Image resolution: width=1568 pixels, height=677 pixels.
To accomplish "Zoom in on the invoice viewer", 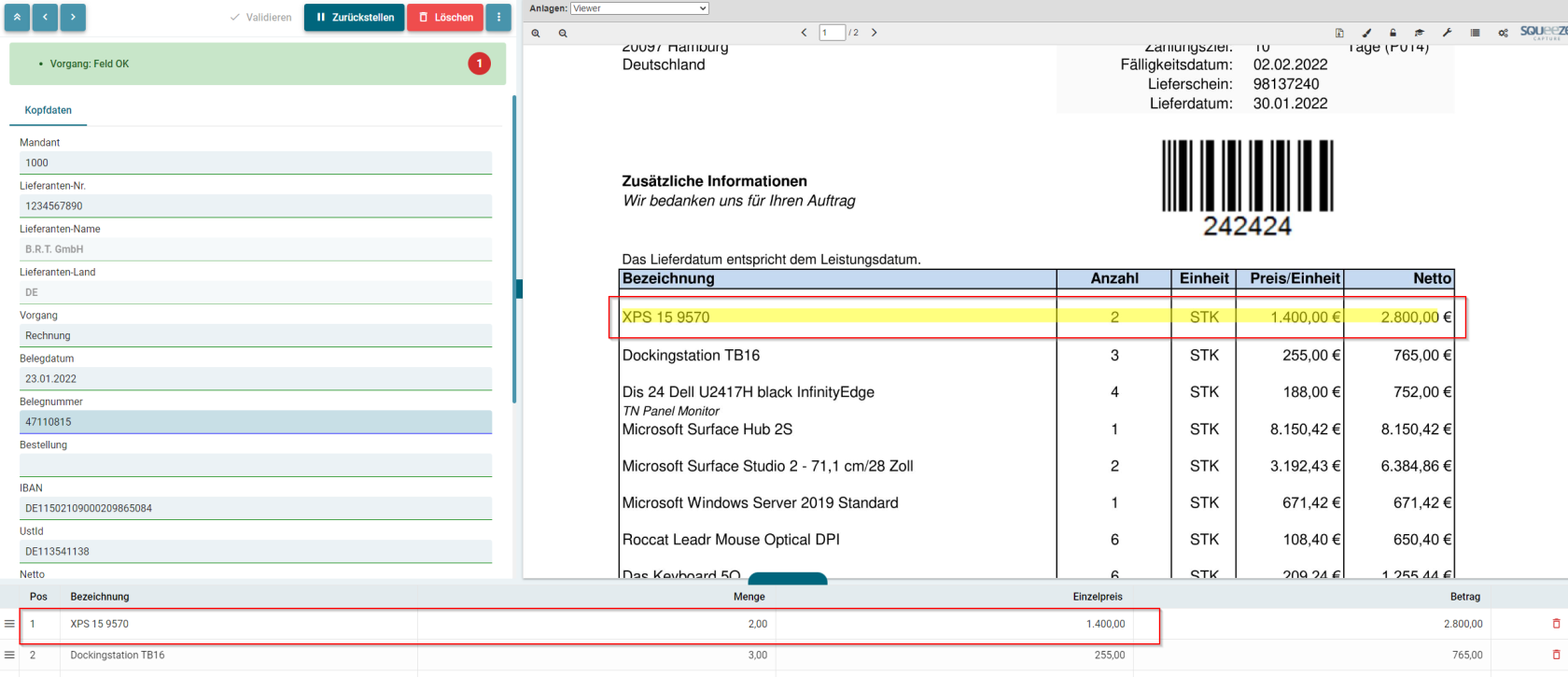I will point(536,33).
